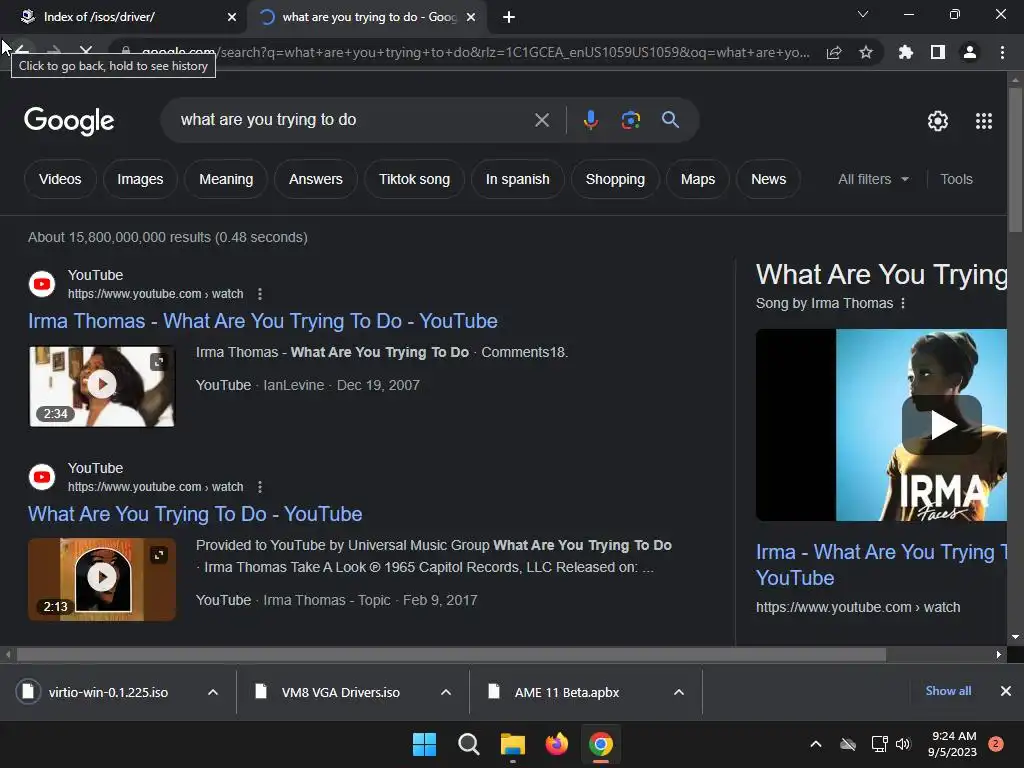
Task: Share this page from address bar
Action: (x=834, y=52)
